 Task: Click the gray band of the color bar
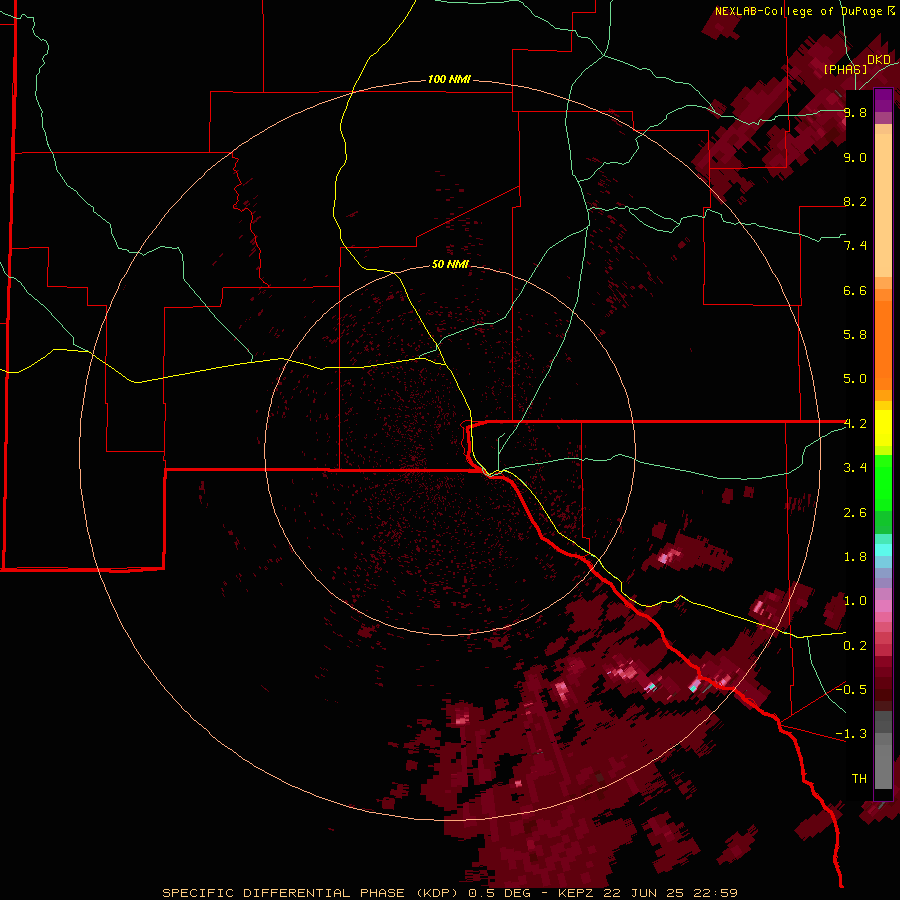coord(883,751)
